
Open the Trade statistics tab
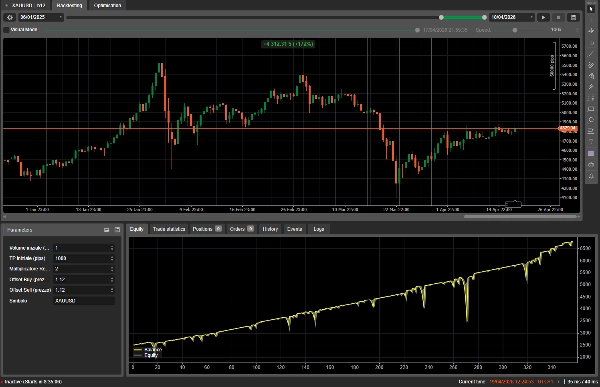[169, 229]
